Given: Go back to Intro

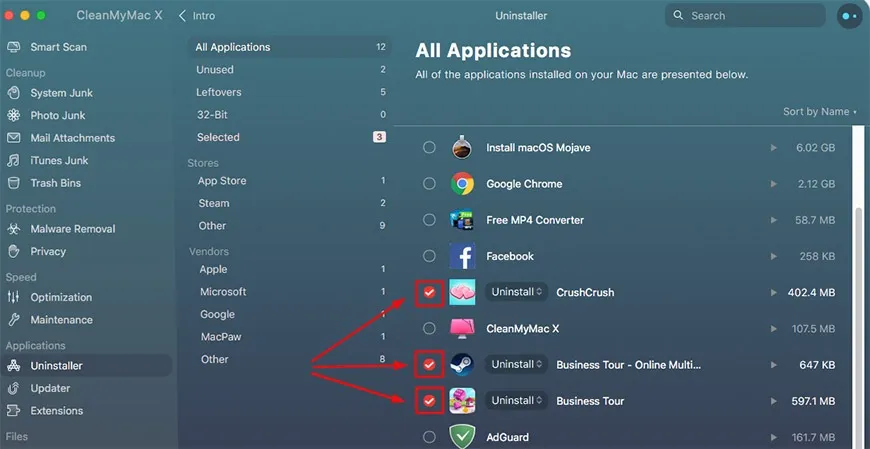Looking at the screenshot, I should 197,16.
